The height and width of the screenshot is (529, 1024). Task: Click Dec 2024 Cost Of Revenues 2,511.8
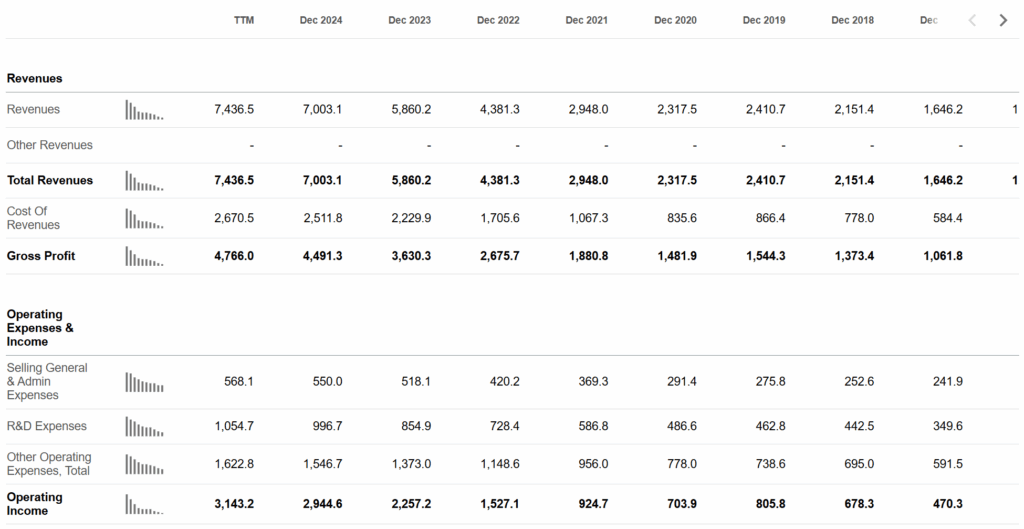point(323,218)
